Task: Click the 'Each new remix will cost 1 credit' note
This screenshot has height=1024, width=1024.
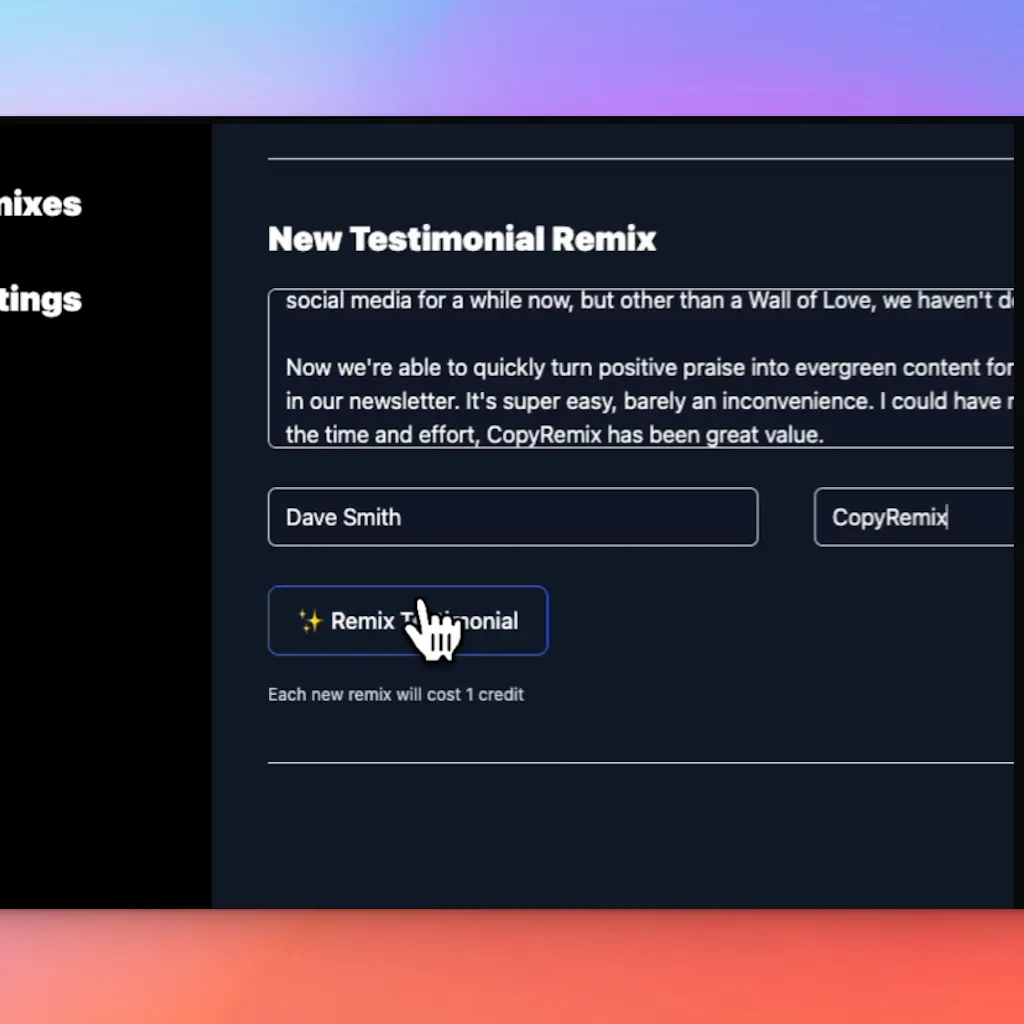Action: pos(395,694)
